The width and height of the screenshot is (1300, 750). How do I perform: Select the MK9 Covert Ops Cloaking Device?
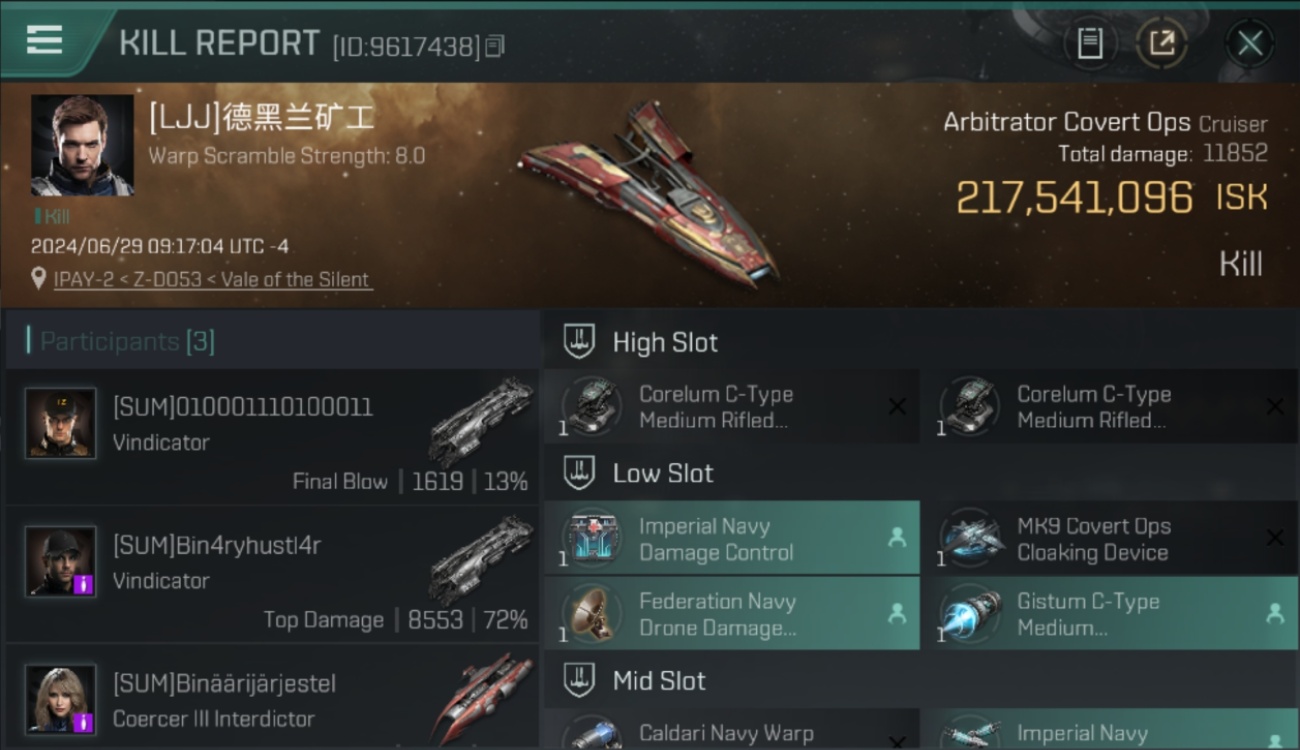[1111, 538]
